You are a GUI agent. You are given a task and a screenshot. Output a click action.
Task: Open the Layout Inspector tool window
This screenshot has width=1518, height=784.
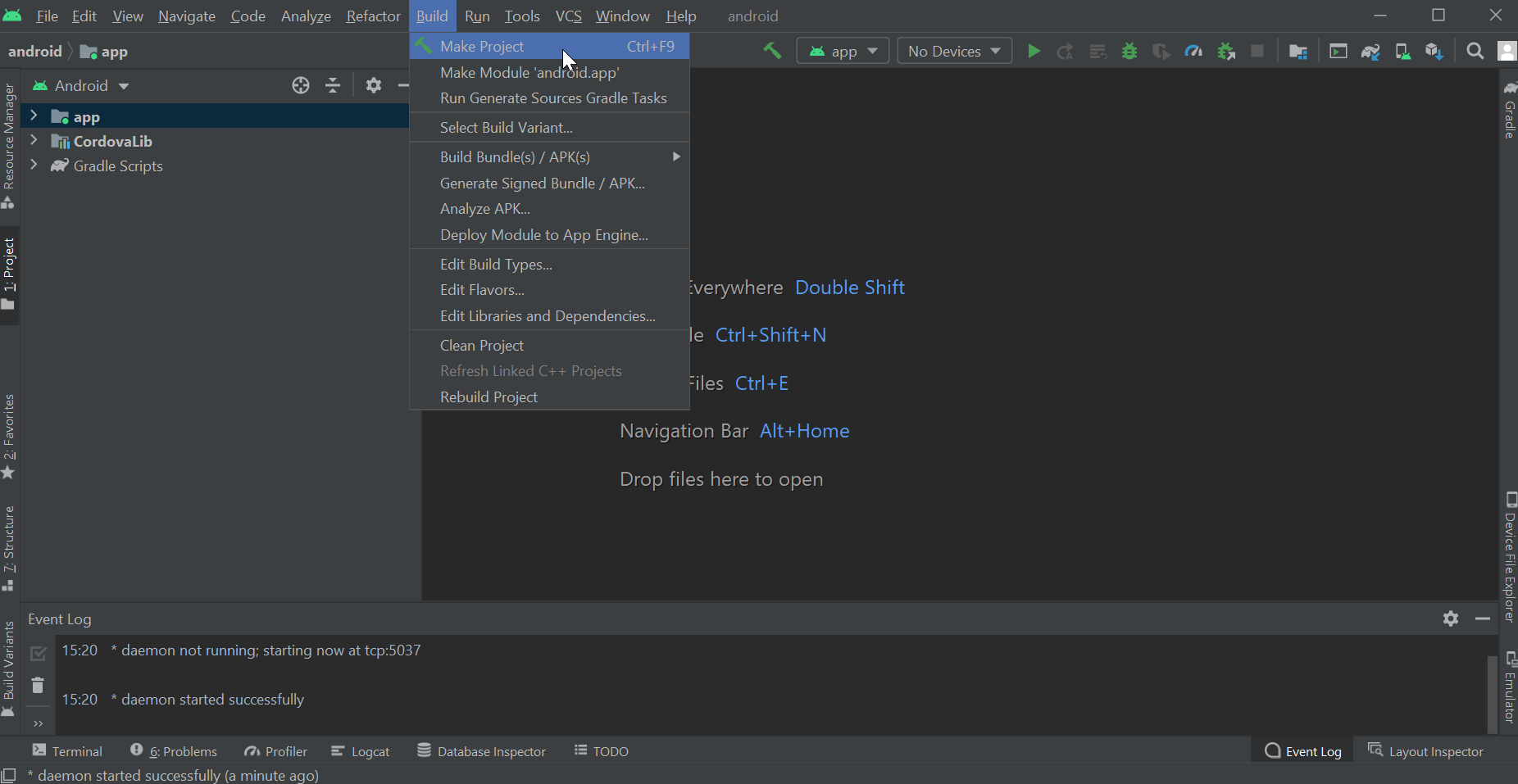pyautogui.click(x=1426, y=750)
